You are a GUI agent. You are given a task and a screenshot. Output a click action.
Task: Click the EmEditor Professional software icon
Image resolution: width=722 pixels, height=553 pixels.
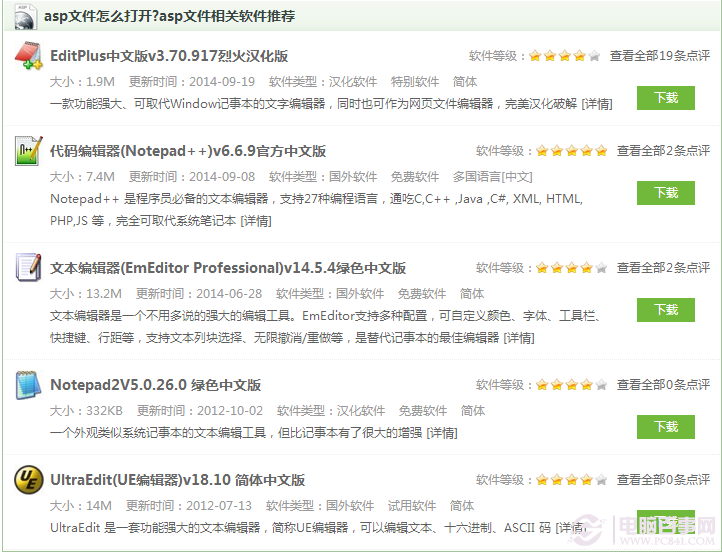(x=29, y=267)
